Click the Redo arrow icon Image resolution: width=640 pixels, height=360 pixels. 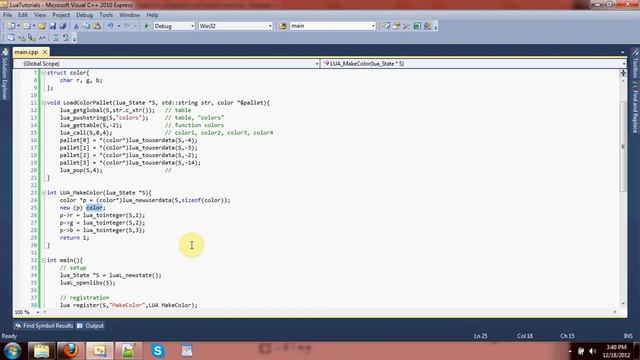[x=127, y=26]
